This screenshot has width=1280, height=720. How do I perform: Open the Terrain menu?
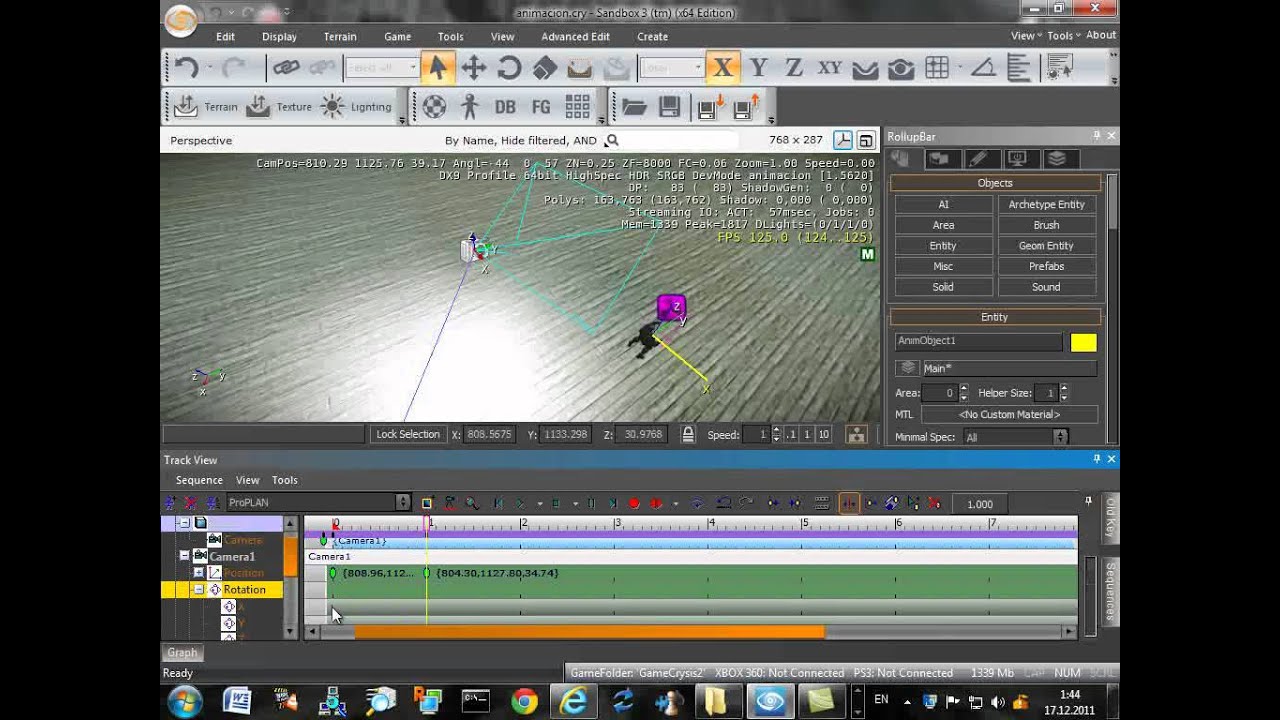(340, 36)
